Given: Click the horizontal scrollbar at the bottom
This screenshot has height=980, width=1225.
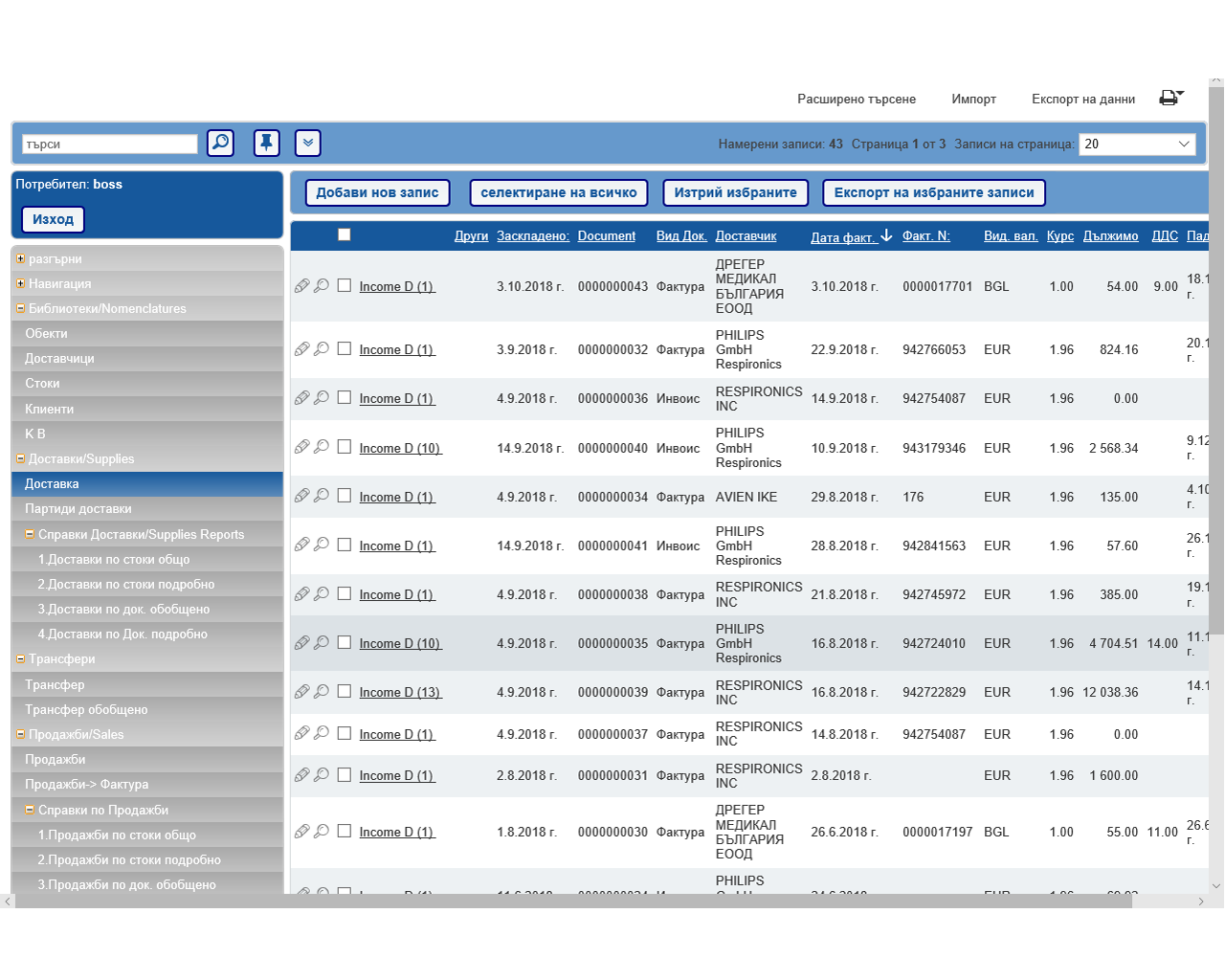Looking at the screenshot, I should 574,902.
